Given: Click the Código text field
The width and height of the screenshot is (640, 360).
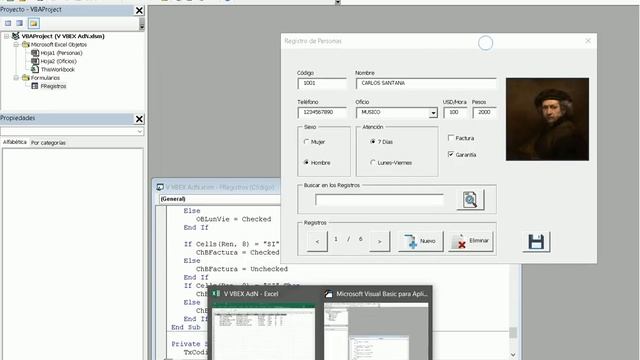Looking at the screenshot, I should coord(322,83).
